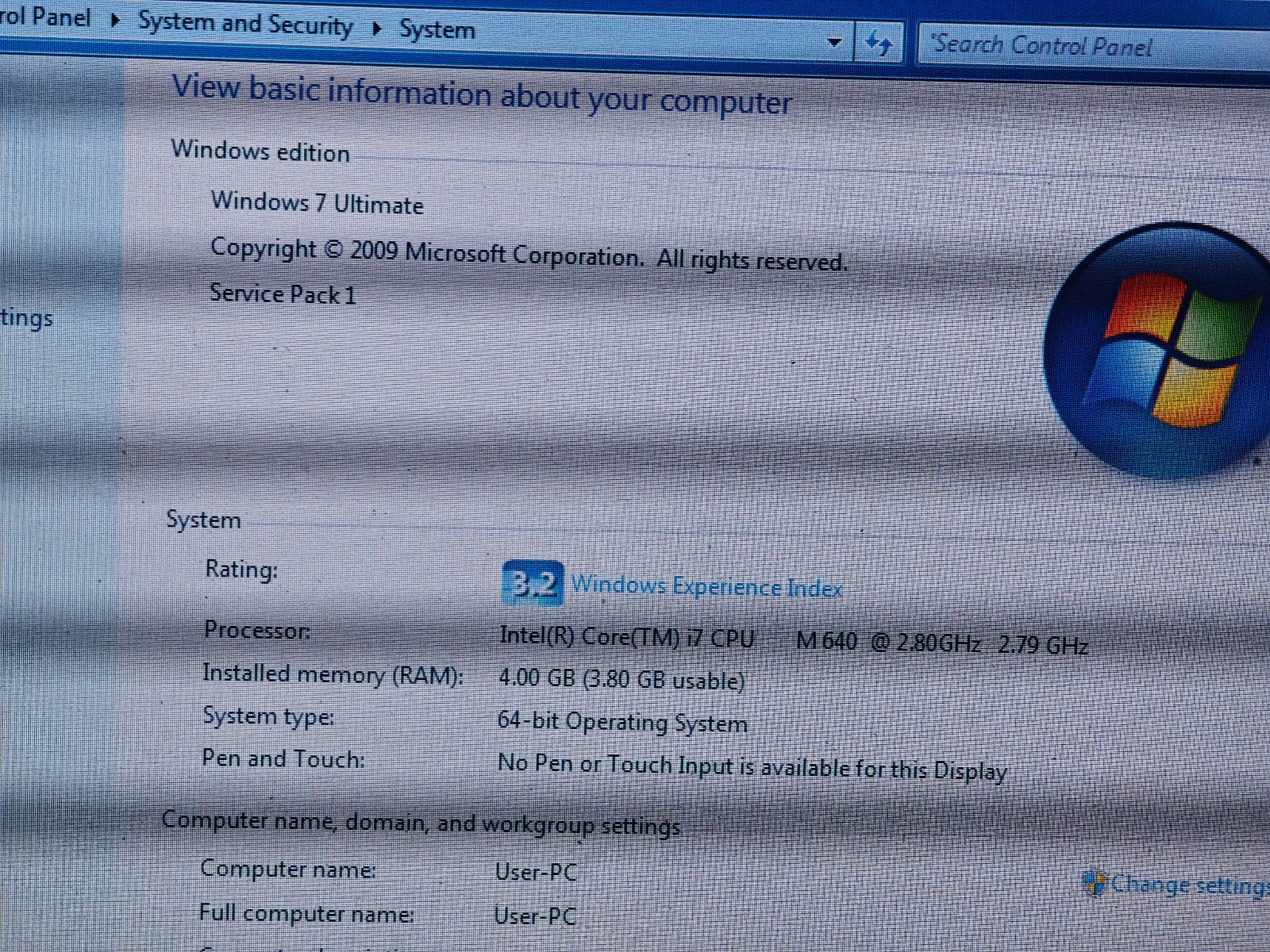The height and width of the screenshot is (952, 1270).
Task: Open the System and Security breadcrumb
Action: (x=245, y=23)
